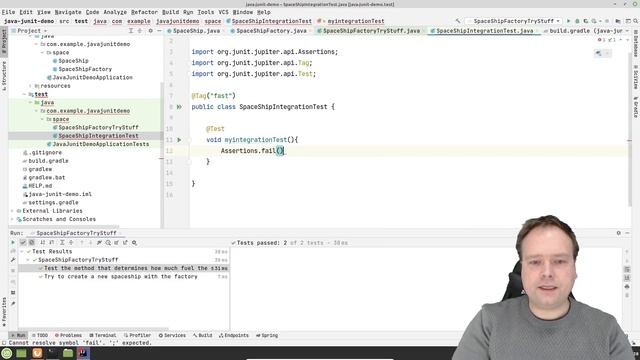Image resolution: width=640 pixels, height=360 pixels.
Task: Collapse Test Results root node
Action: 22,251
